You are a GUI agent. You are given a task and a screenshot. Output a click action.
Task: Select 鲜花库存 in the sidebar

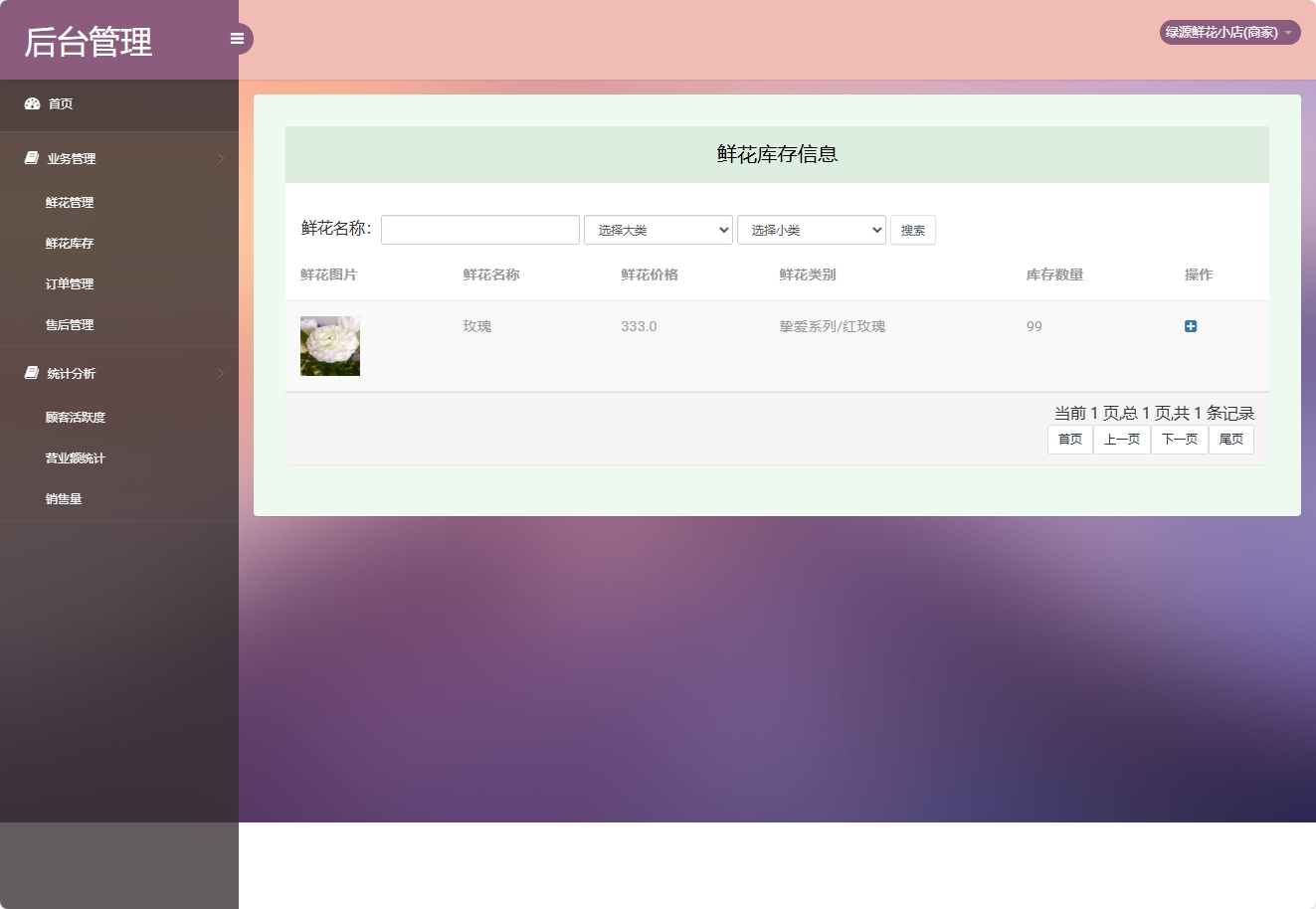pos(70,243)
